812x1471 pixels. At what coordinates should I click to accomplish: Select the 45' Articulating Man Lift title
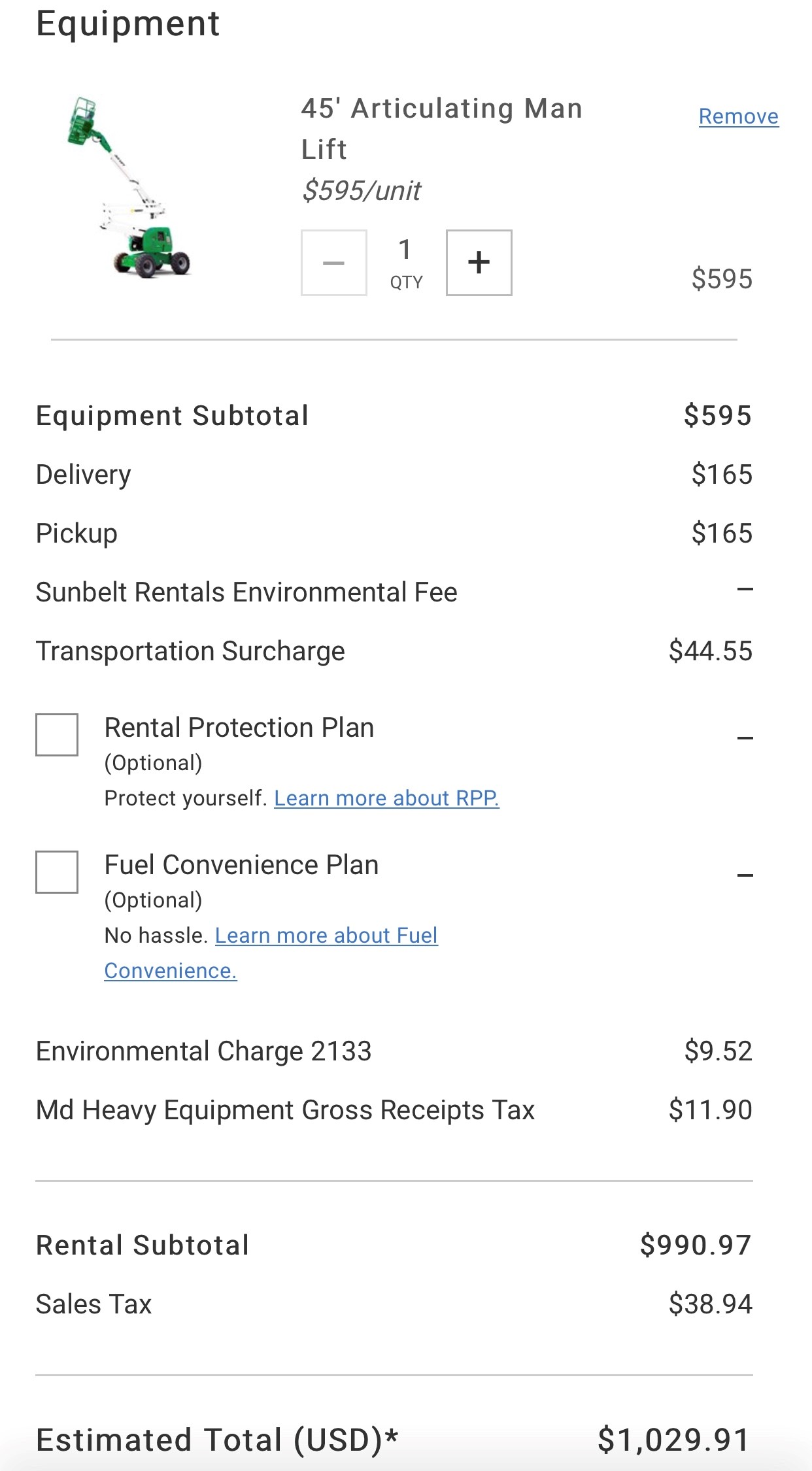(x=441, y=128)
